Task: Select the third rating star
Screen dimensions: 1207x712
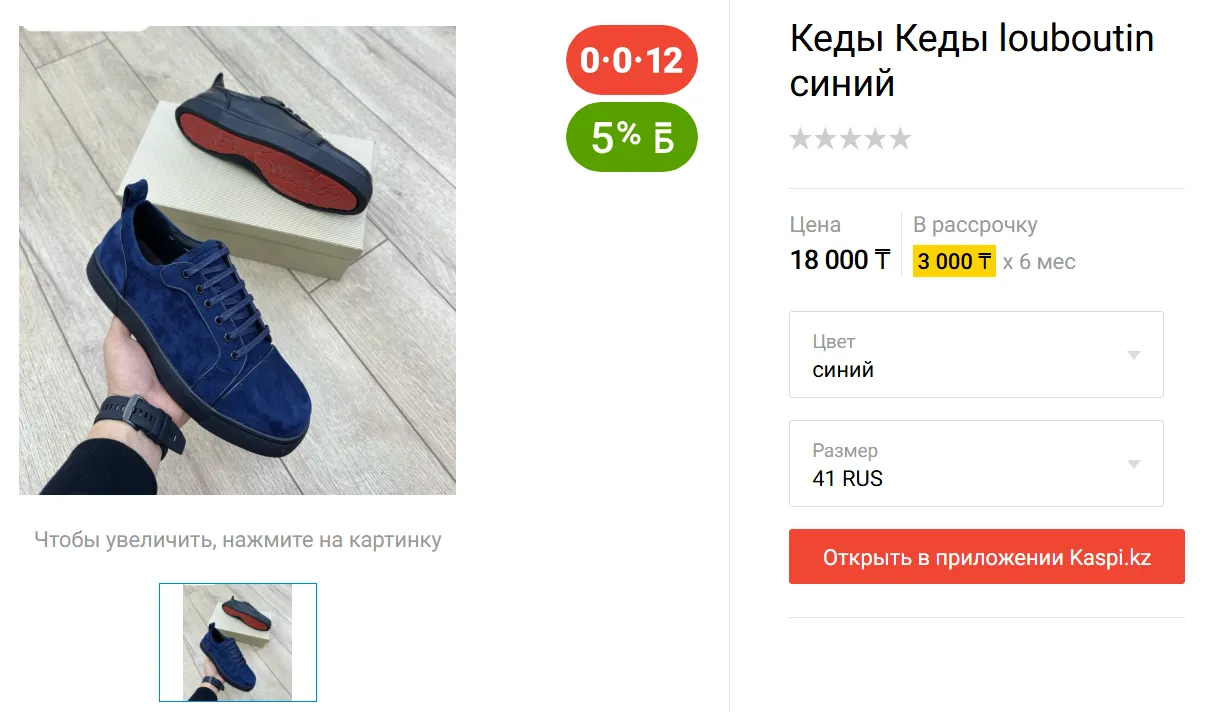Action: coord(850,139)
